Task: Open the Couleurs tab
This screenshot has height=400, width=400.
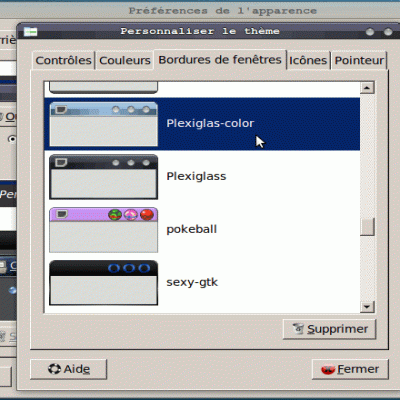Action: coord(125,60)
